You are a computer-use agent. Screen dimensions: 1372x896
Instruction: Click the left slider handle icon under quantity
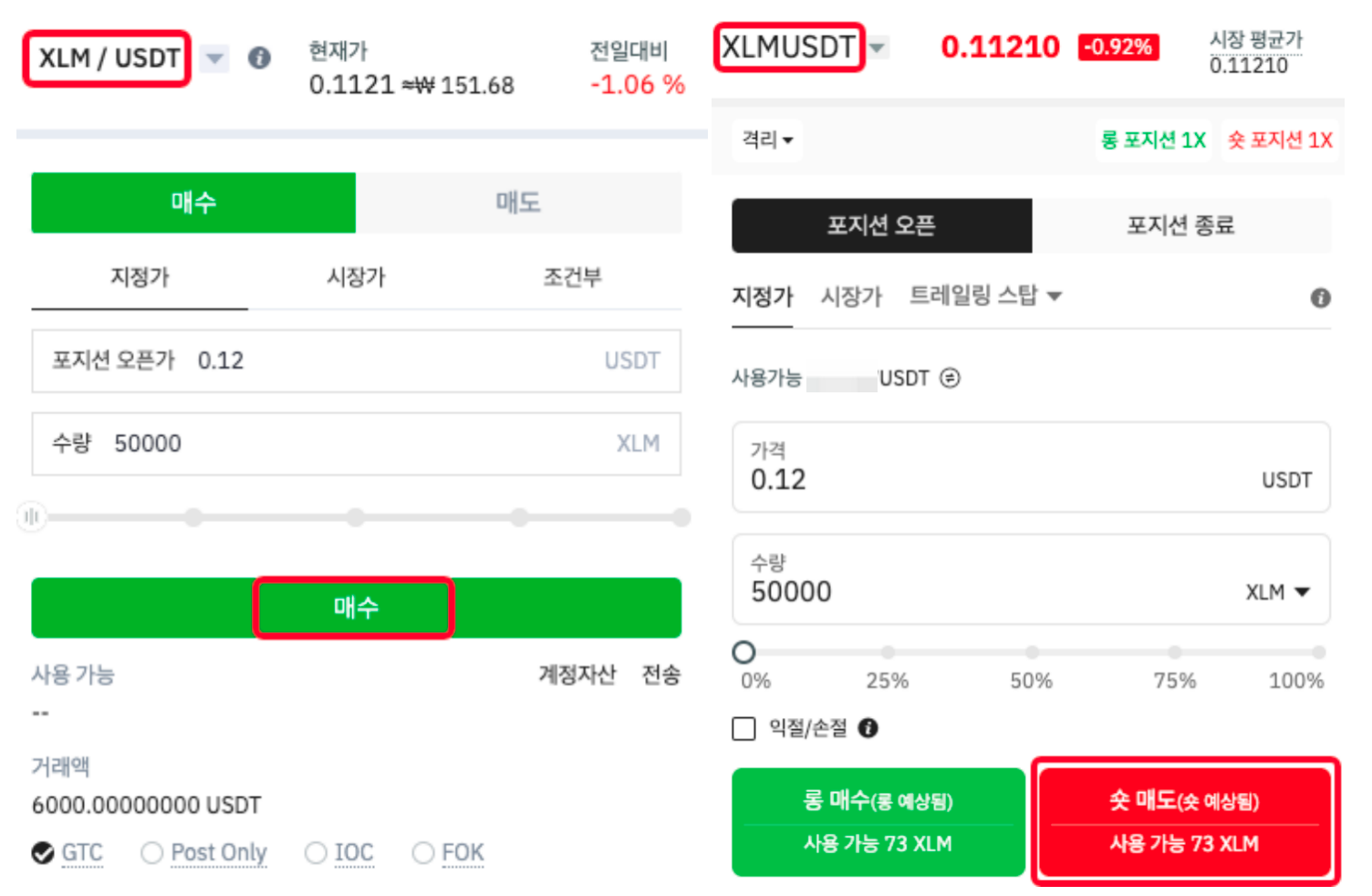[31, 517]
